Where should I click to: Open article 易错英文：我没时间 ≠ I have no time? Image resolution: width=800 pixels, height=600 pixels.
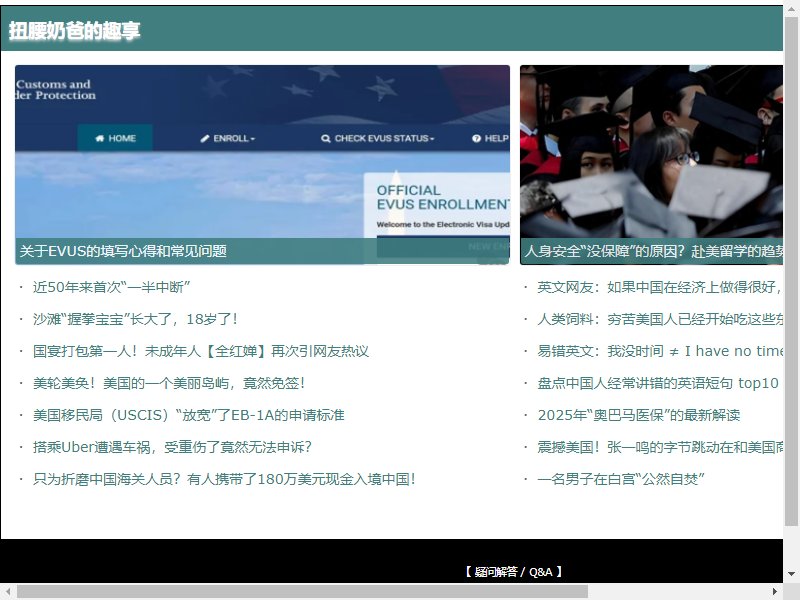(660, 352)
